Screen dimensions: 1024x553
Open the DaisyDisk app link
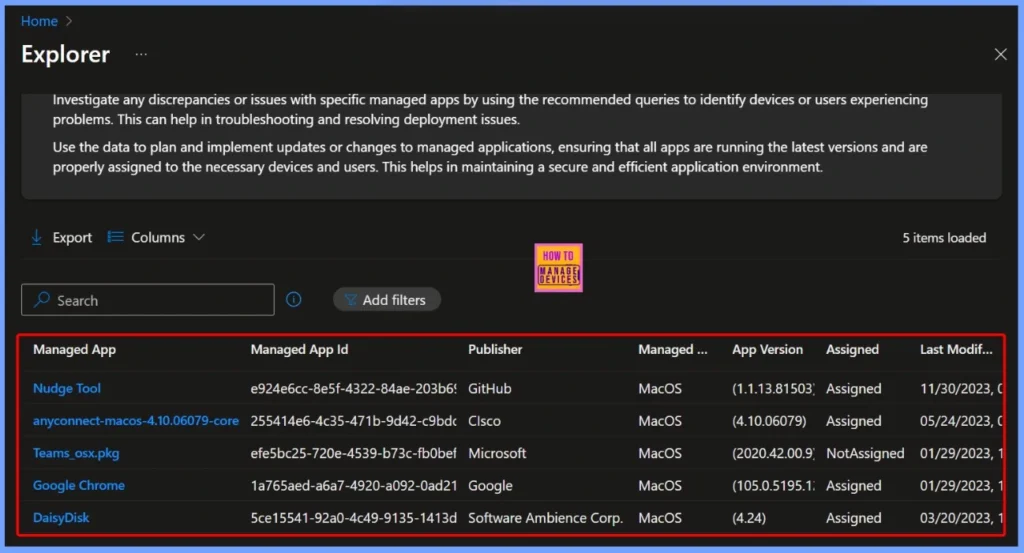click(61, 518)
